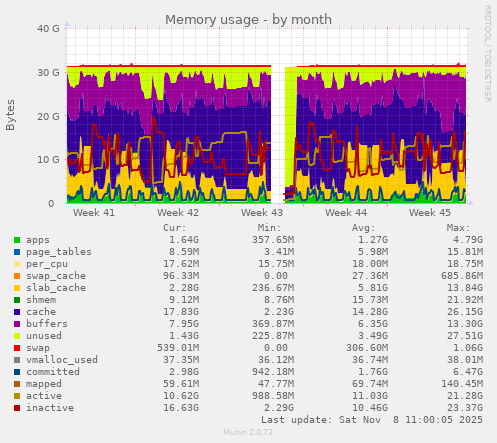Click the 'Cur:' column header
This screenshot has width=497, height=443.
point(175,228)
